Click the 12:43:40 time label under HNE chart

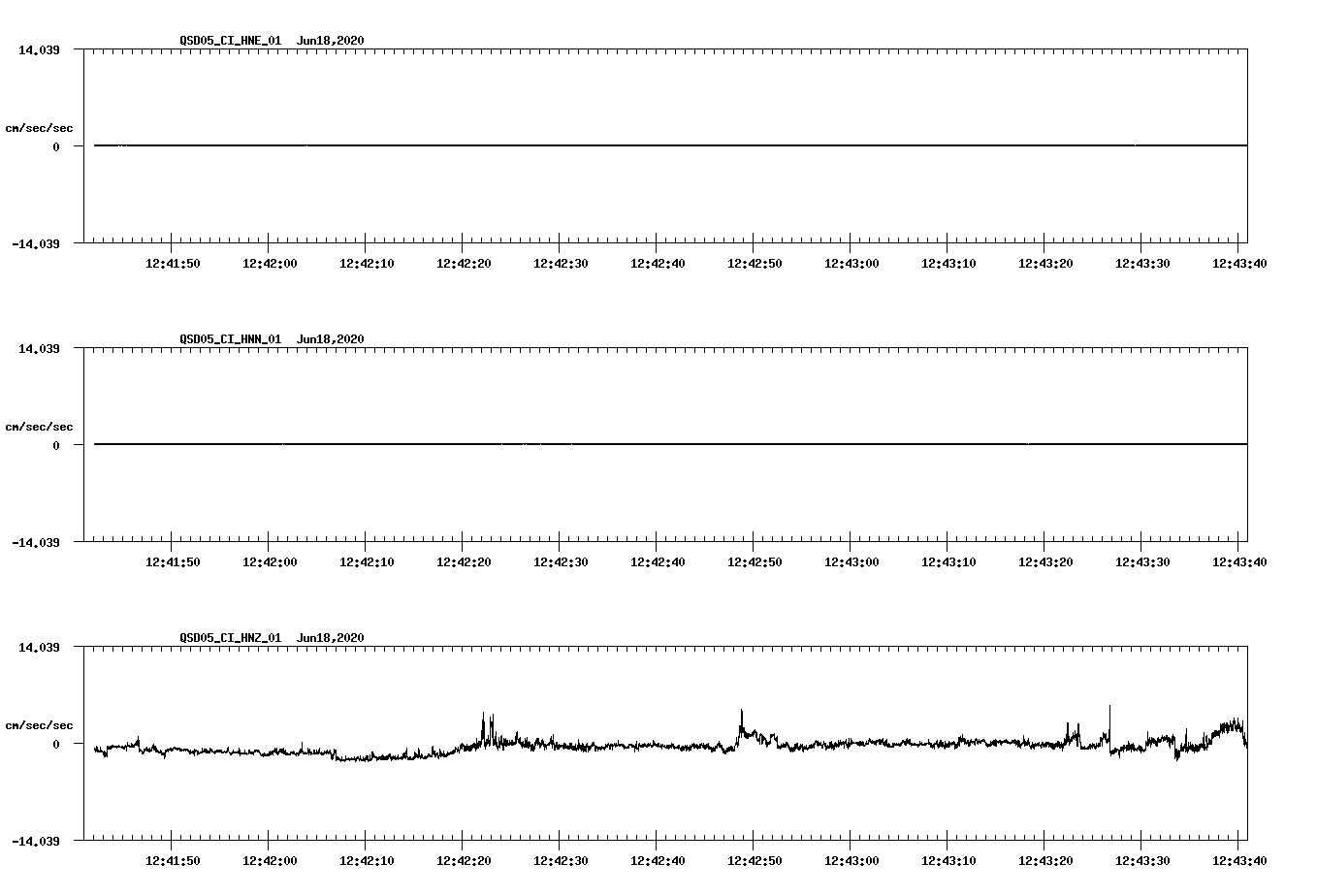point(1239,263)
